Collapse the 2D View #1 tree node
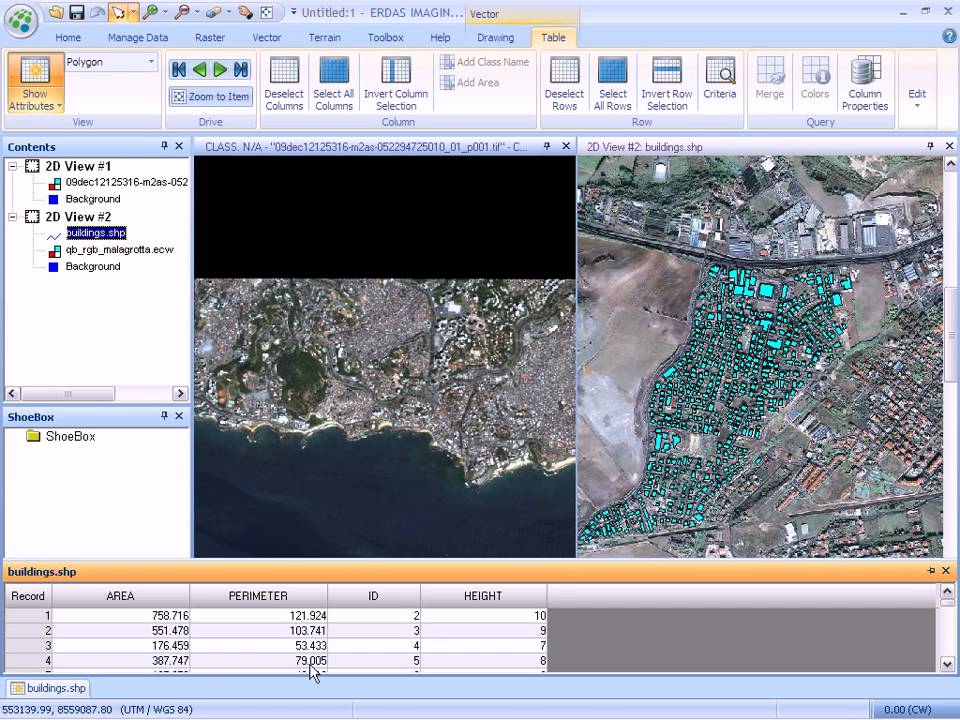Screen dimensions: 960x720 pos(12,167)
